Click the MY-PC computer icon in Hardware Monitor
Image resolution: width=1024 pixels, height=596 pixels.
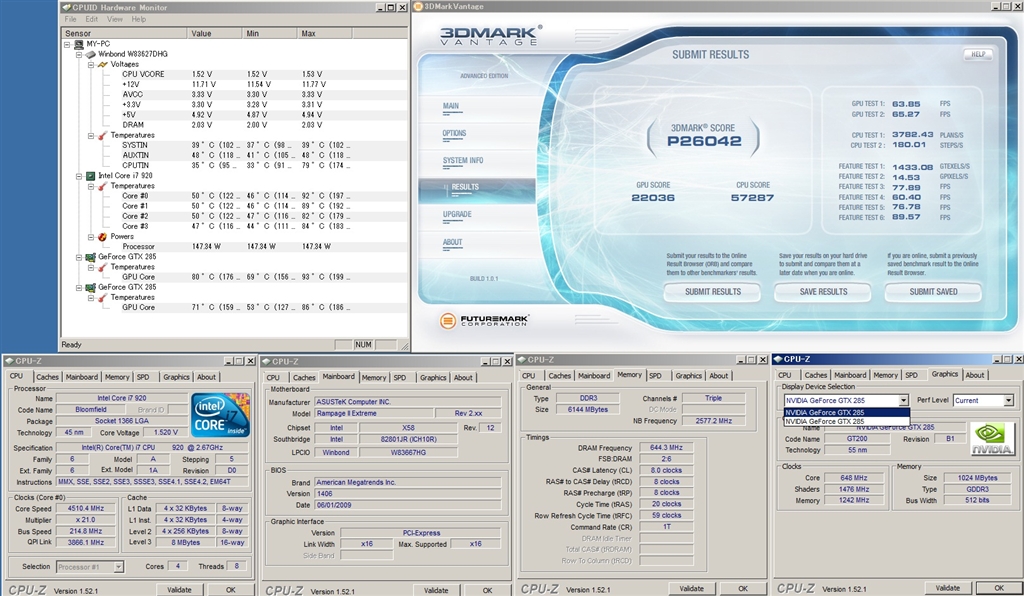point(78,44)
